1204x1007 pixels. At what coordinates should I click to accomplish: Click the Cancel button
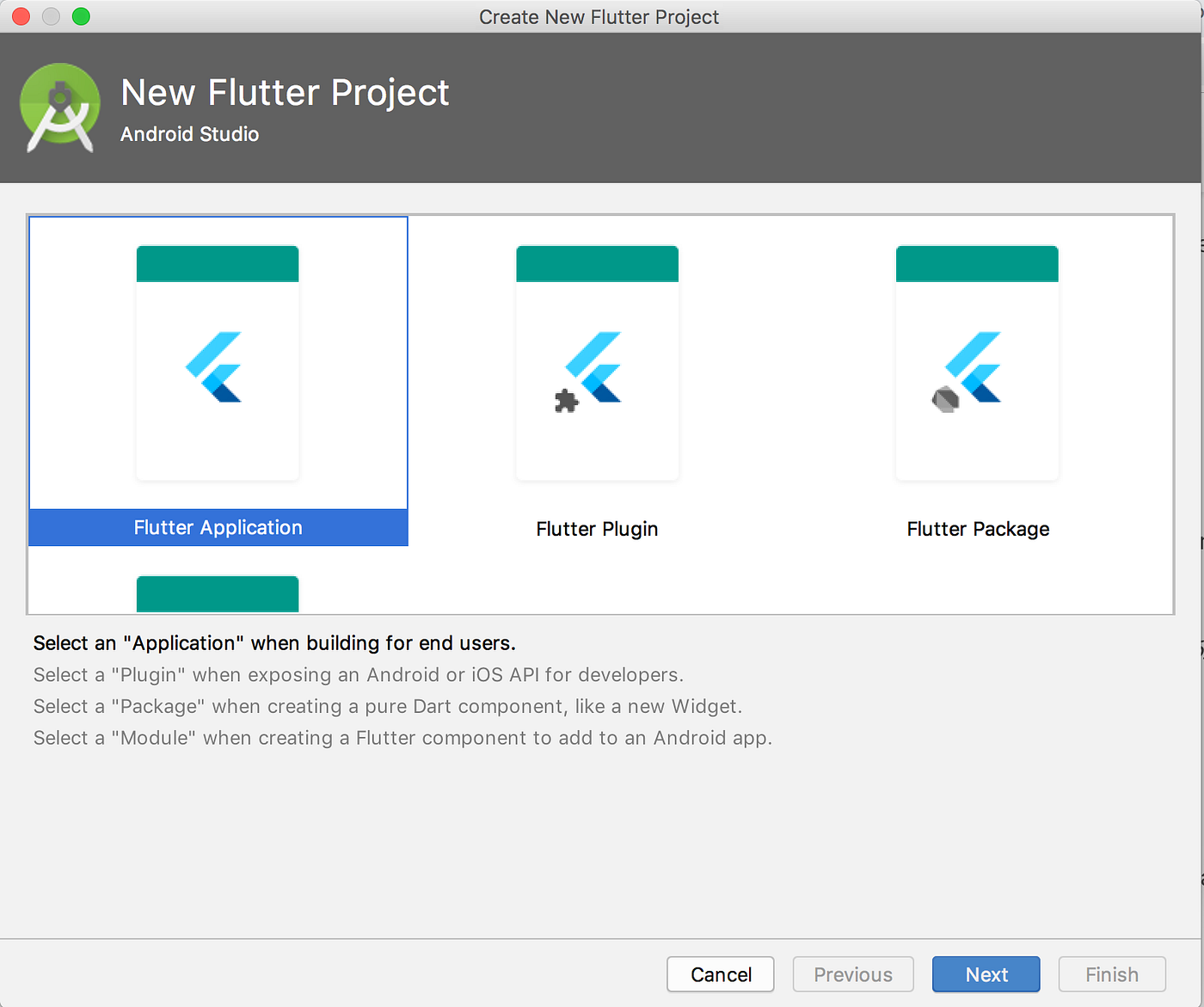tap(720, 974)
